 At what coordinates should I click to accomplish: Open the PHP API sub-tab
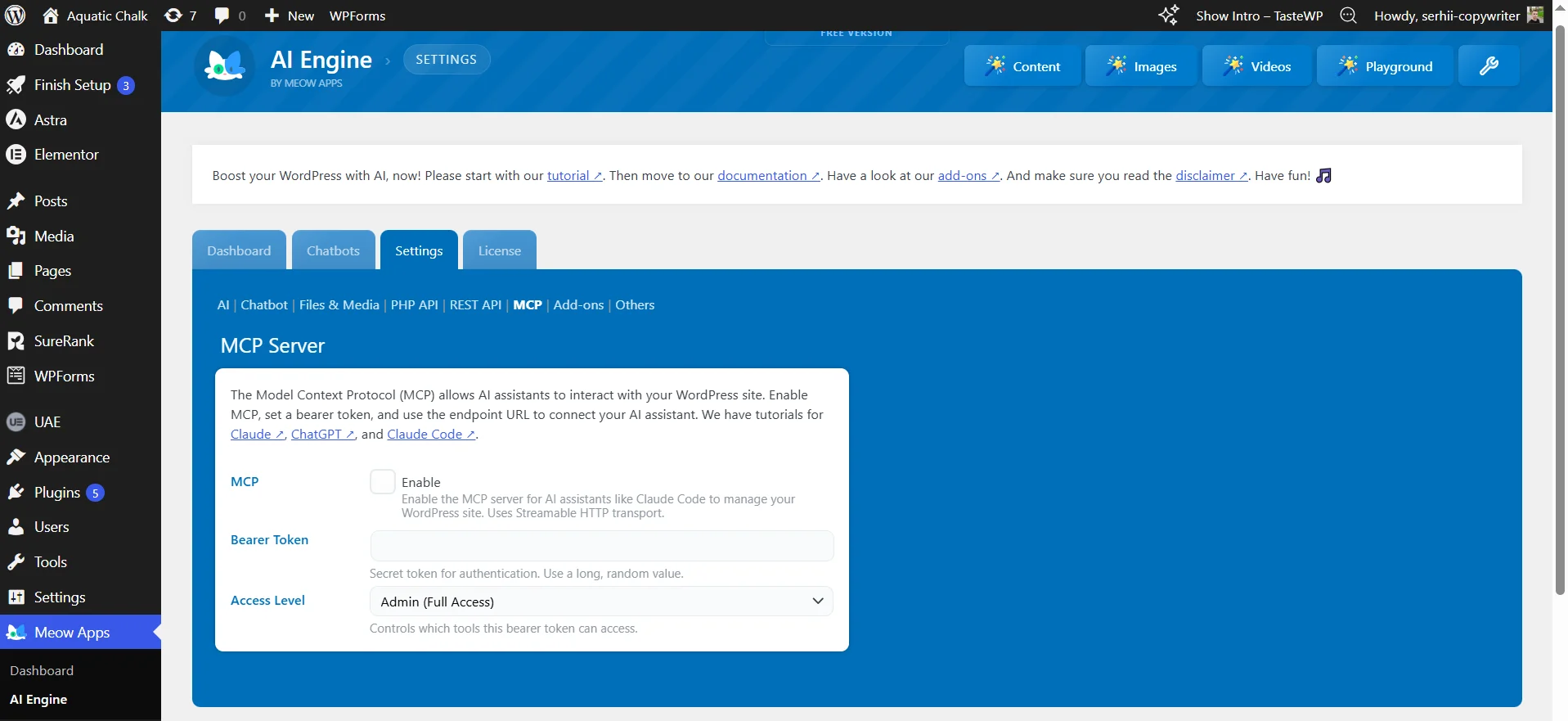point(415,305)
